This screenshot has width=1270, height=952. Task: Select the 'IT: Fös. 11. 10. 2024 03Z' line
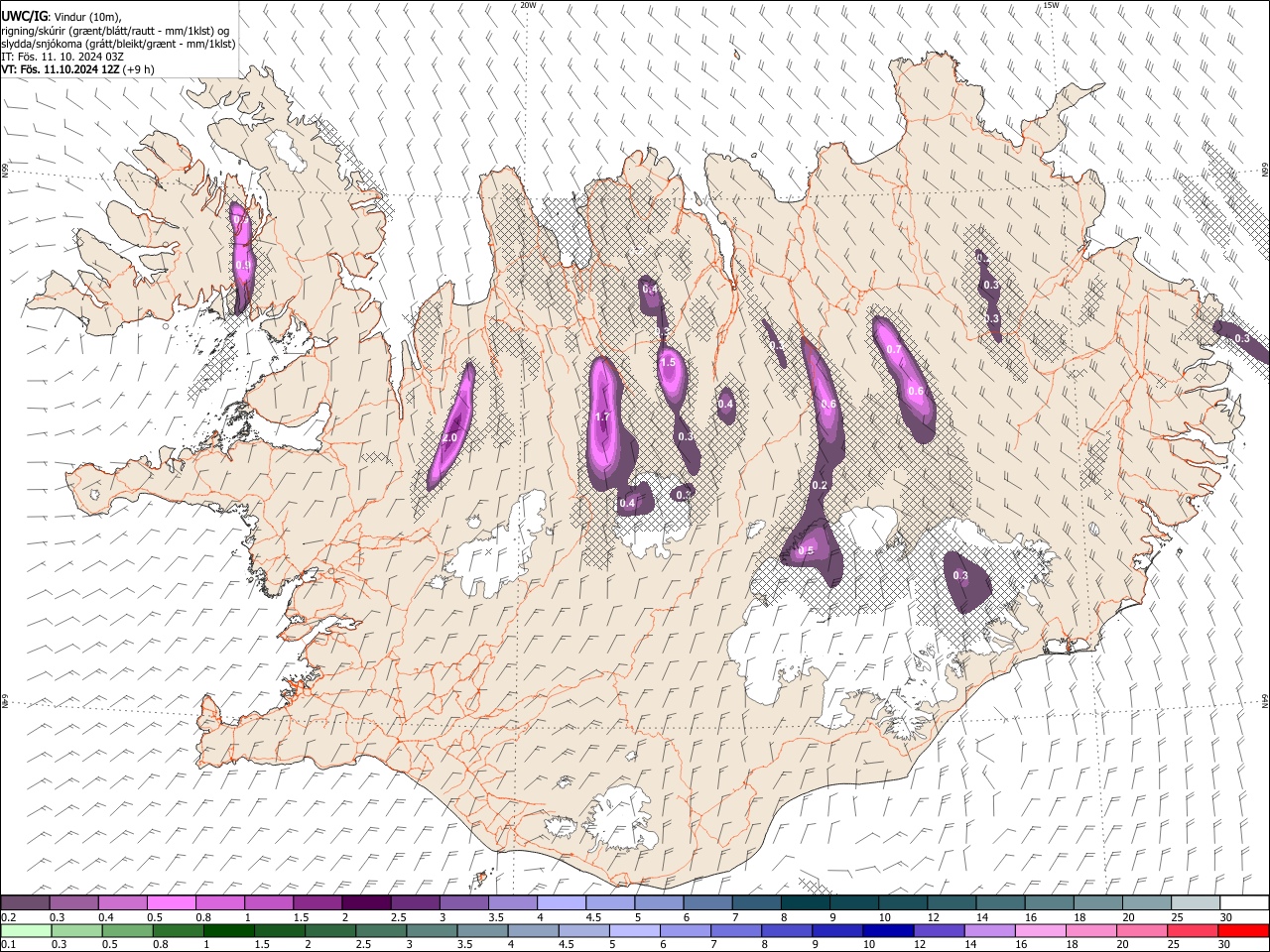click(x=63, y=57)
